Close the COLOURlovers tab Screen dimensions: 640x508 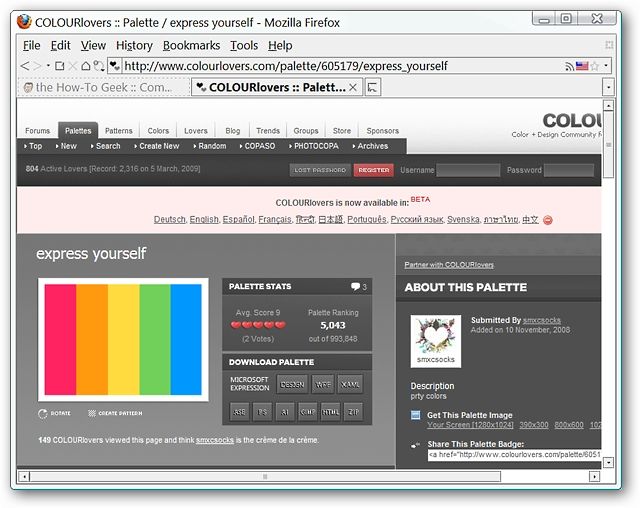pos(353,87)
